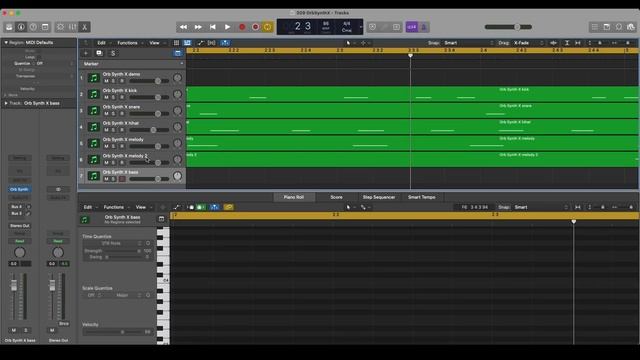The height and width of the screenshot is (360, 640).
Task: Open Orb Synth instrument slot in channel strip
Action: pyautogui.click(x=19, y=189)
